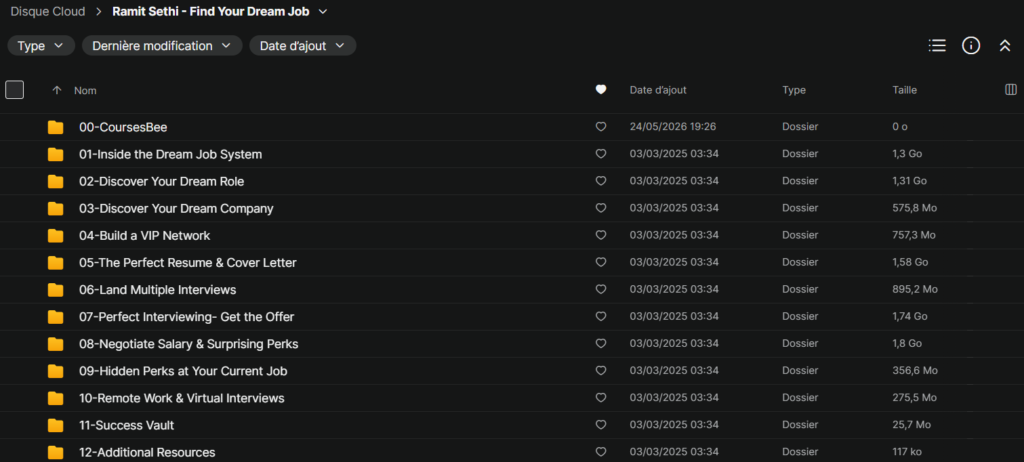Open 08-Negotiate Salary & Surprising Perks
Viewport: 1024px width, 462px height.
tap(189, 344)
